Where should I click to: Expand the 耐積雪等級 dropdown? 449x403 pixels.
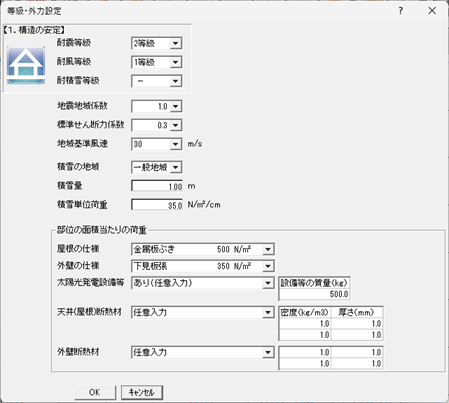tap(175, 81)
